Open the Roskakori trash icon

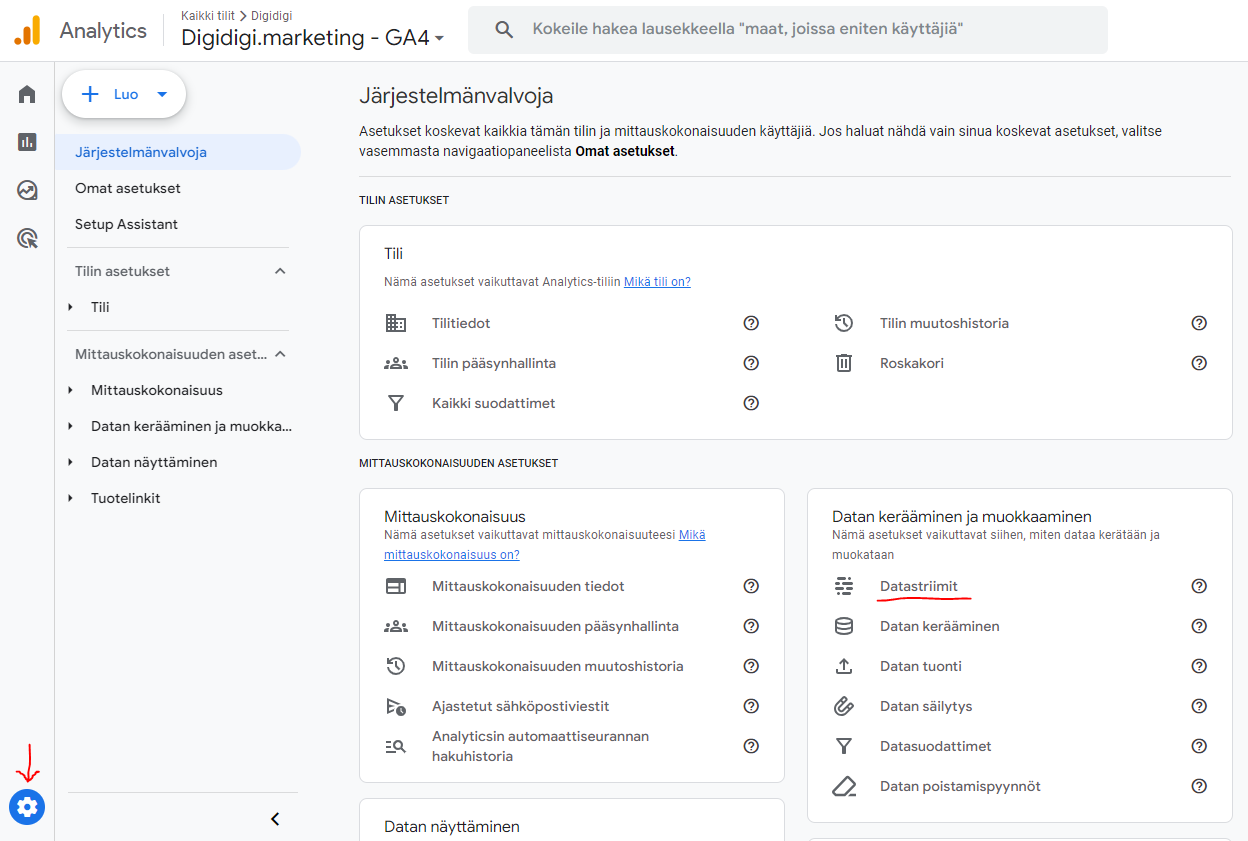[844, 363]
